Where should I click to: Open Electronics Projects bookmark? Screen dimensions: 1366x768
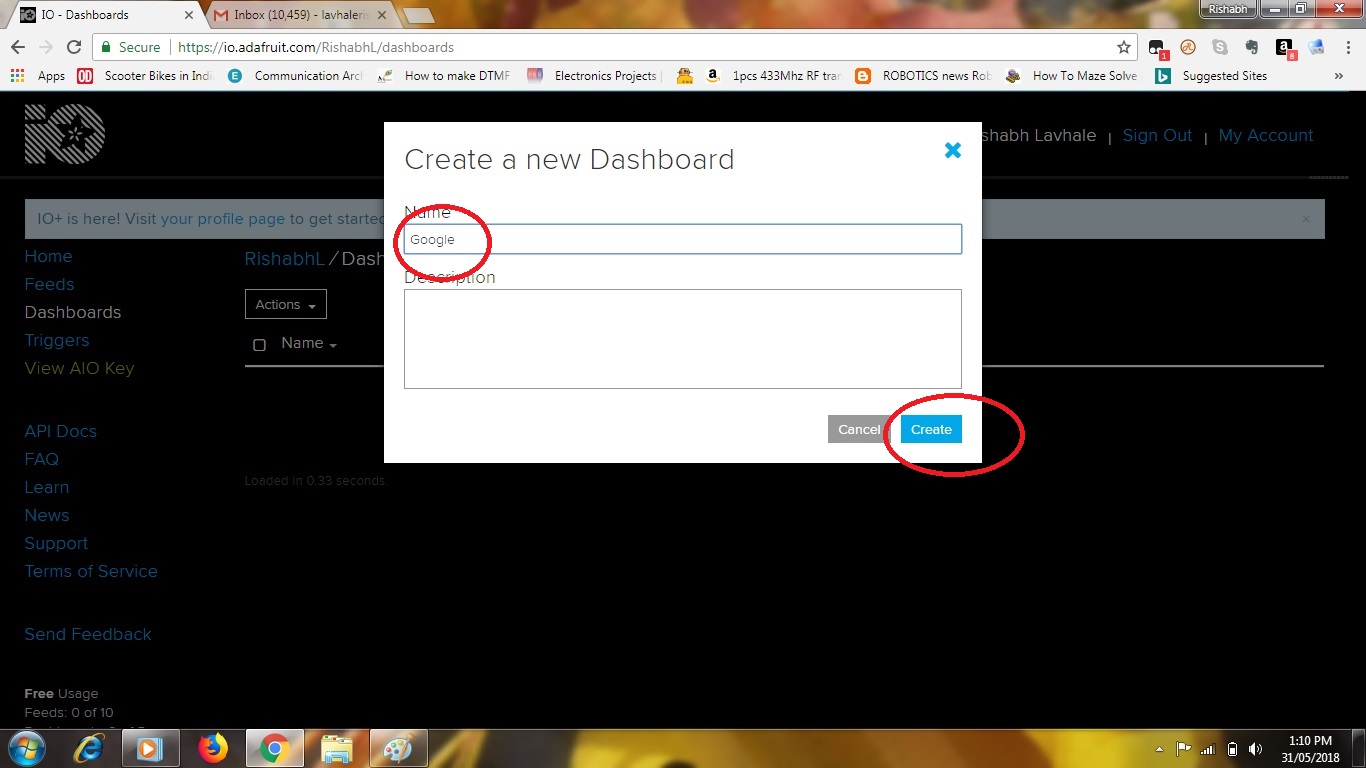point(594,76)
